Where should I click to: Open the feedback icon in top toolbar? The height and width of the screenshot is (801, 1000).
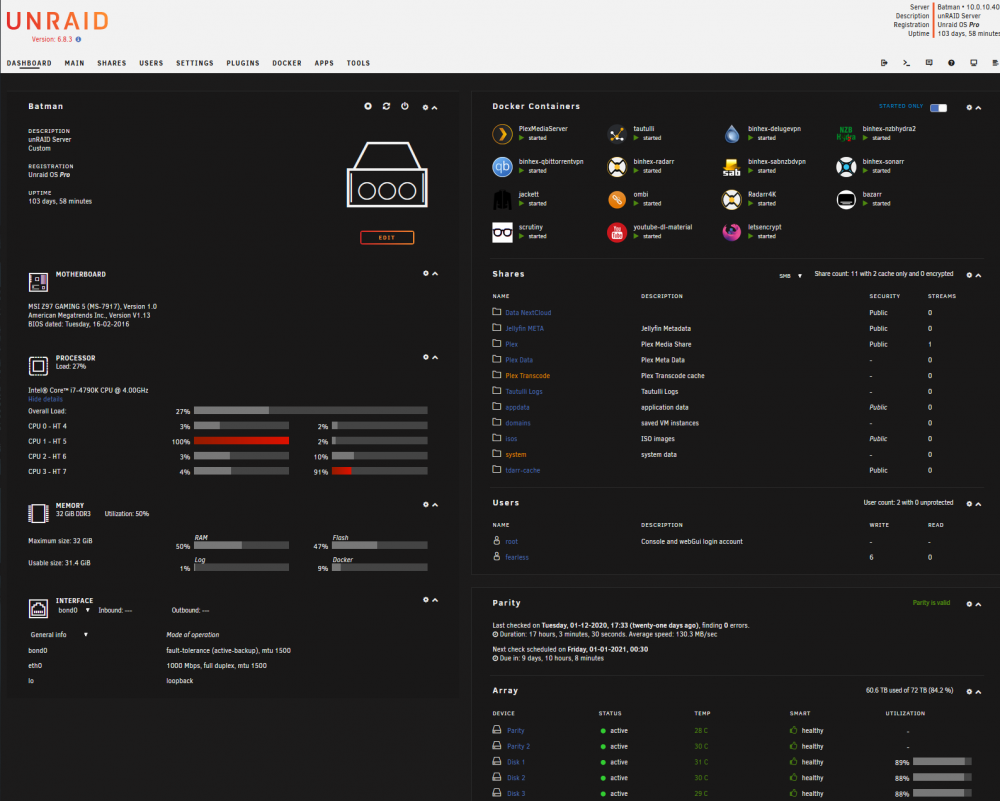pos(929,62)
